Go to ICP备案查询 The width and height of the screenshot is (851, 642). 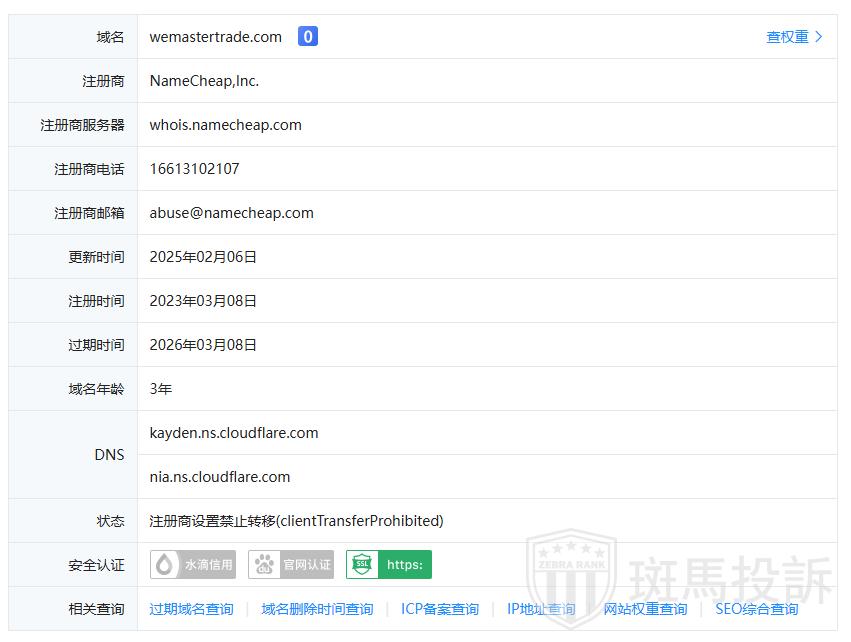[x=440, y=609]
